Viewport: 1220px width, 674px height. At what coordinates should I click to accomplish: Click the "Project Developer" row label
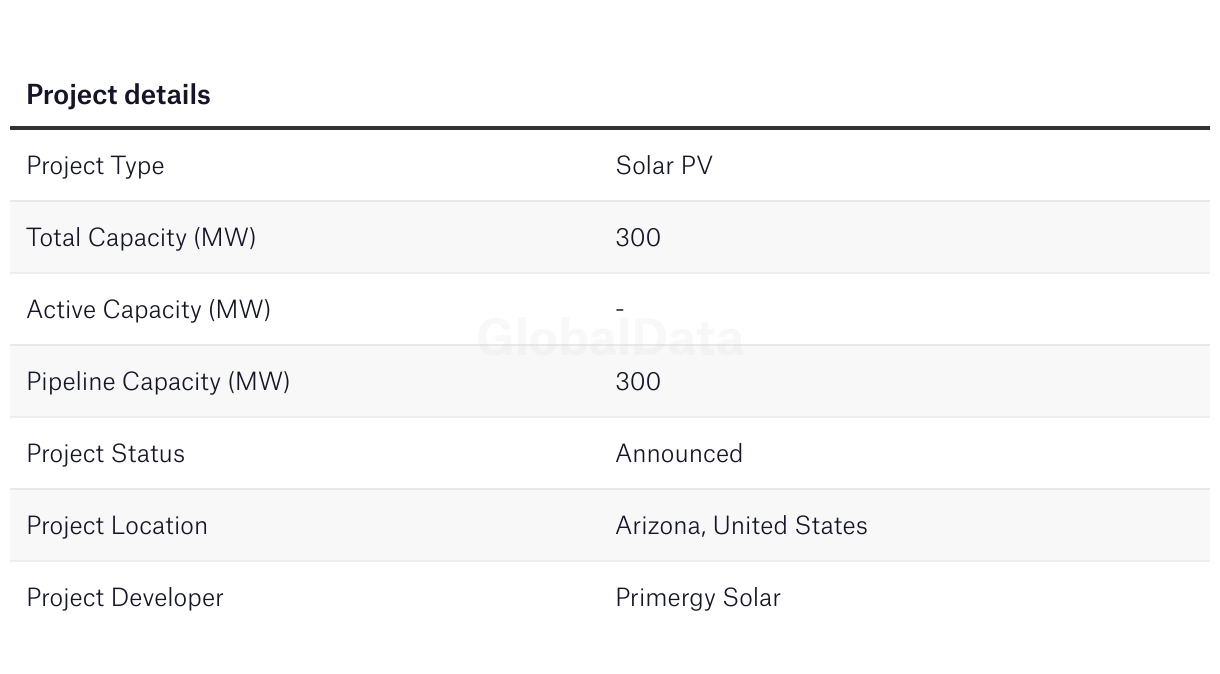pyautogui.click(x=125, y=598)
